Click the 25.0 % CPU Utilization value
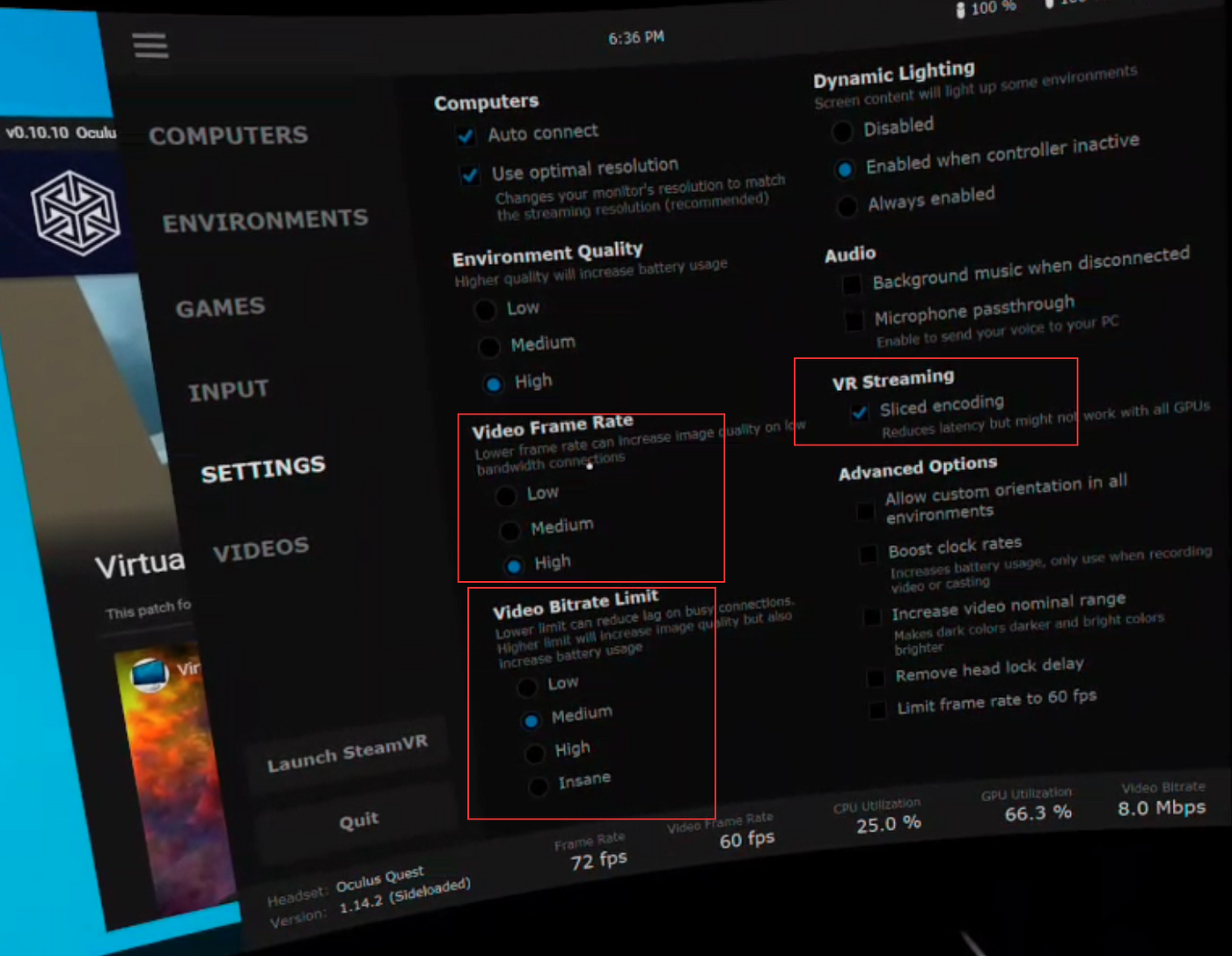The image size is (1232, 956). (889, 823)
